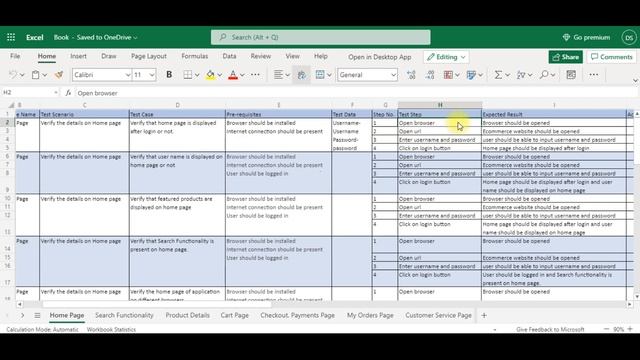Click the Name Box showing H2

pyautogui.click(x=31, y=93)
